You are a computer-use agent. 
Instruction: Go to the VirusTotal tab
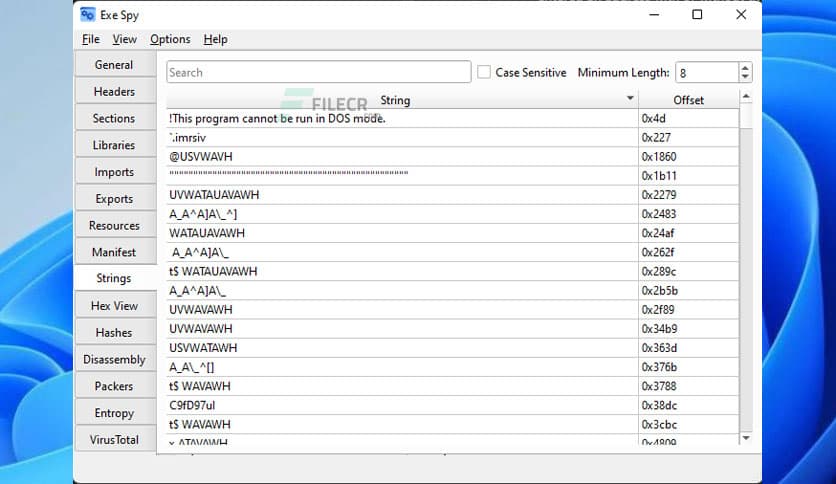pyautogui.click(x=114, y=440)
